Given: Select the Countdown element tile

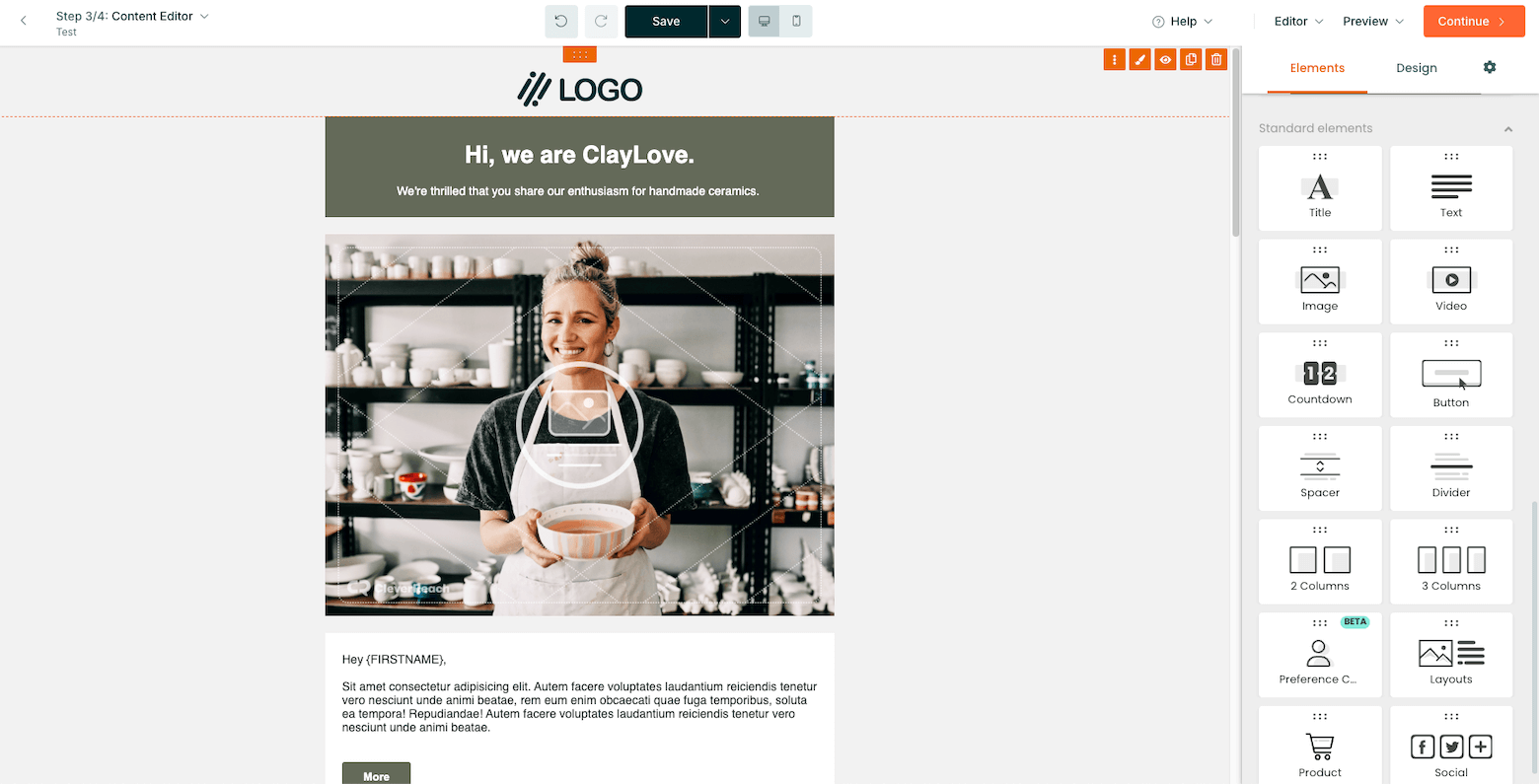Looking at the screenshot, I should coord(1320,375).
